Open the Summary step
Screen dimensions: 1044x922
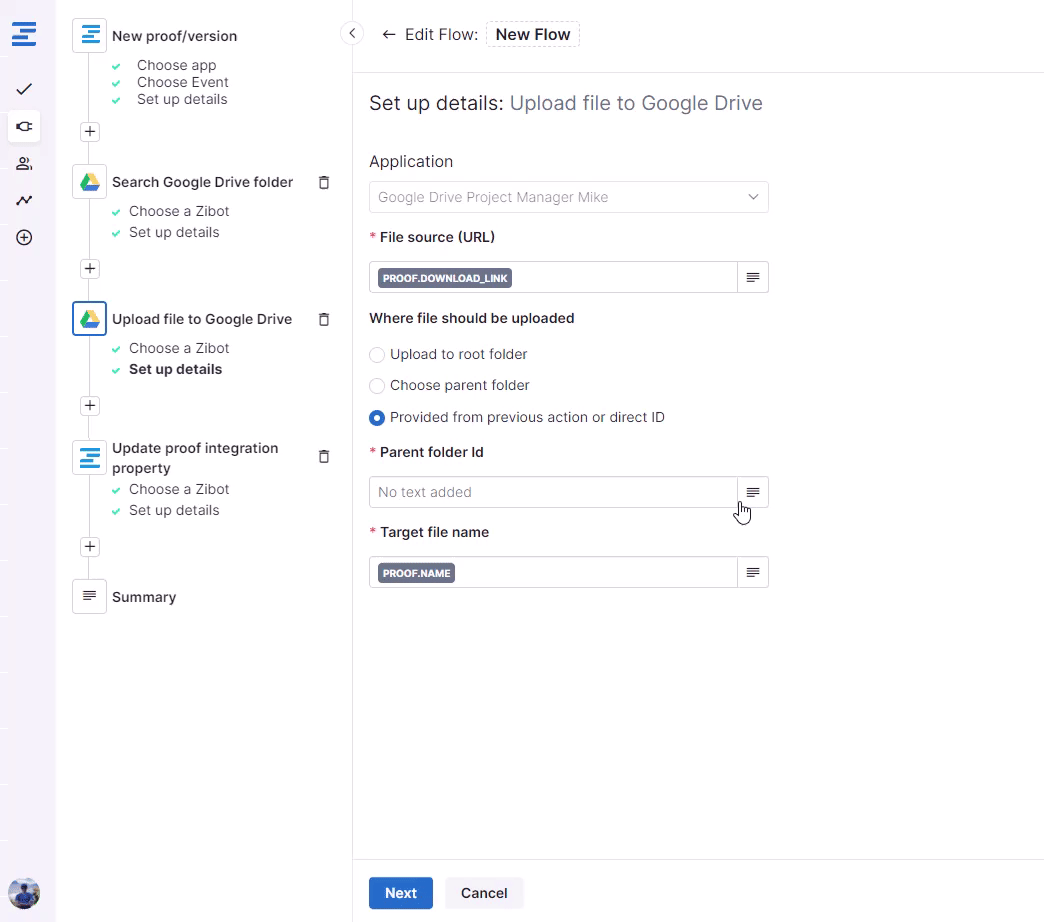[x=143, y=597]
